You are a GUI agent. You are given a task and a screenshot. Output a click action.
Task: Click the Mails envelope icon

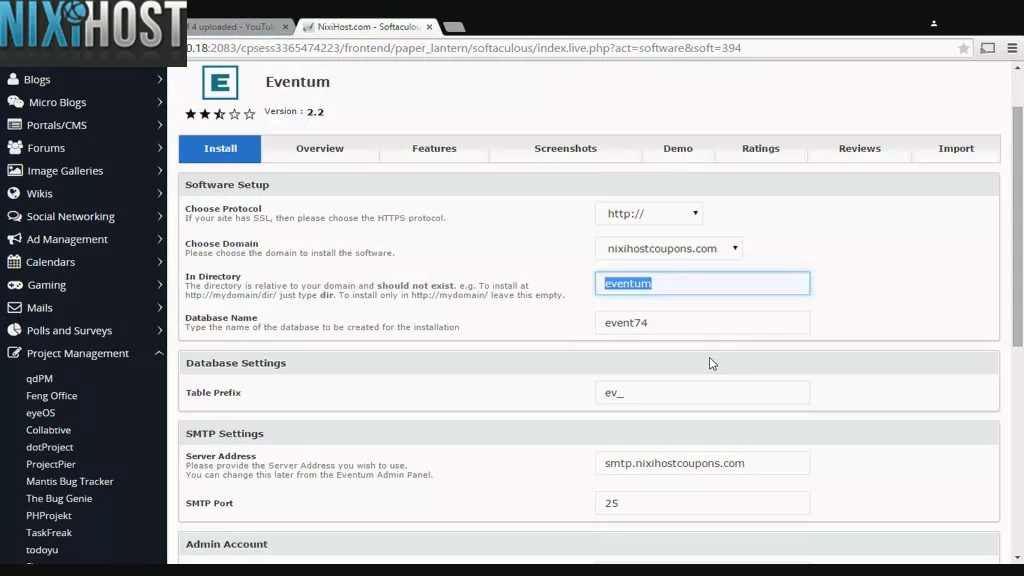click(14, 308)
